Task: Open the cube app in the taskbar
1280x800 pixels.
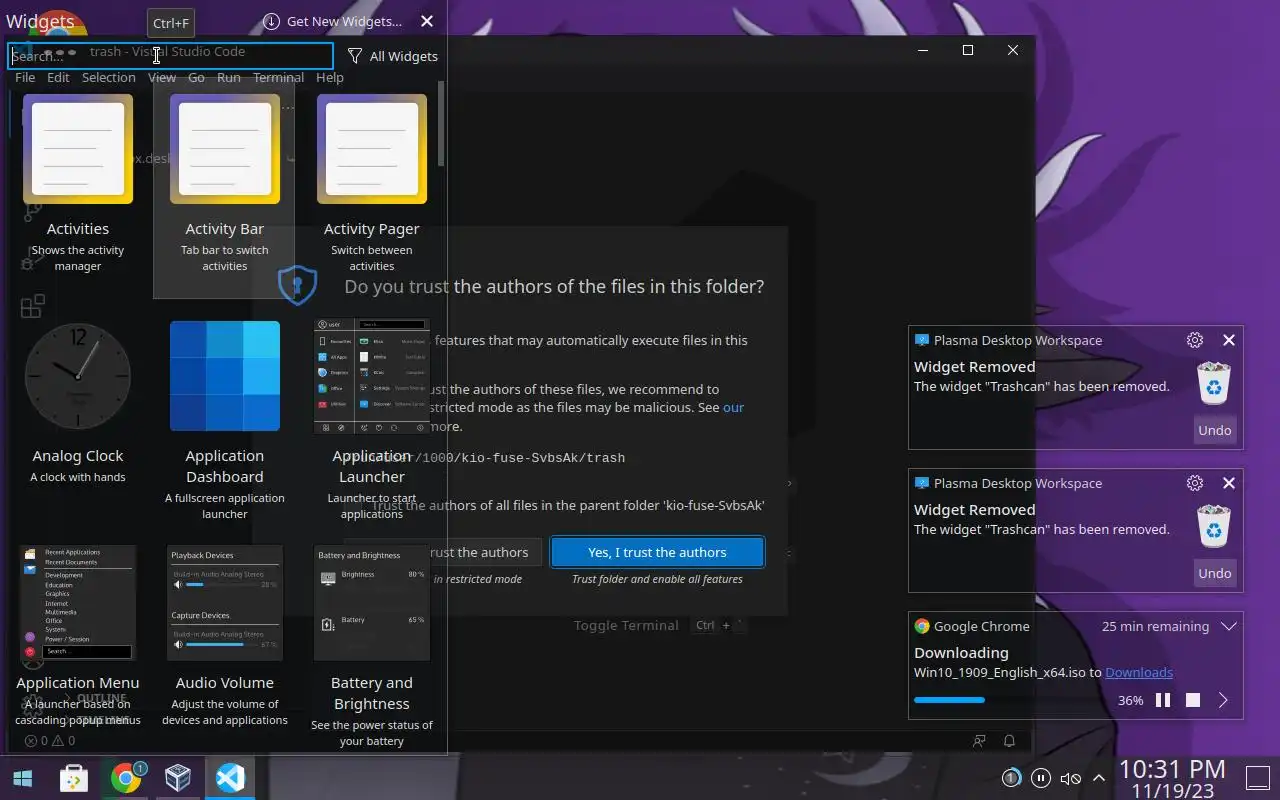Action: coord(178,778)
